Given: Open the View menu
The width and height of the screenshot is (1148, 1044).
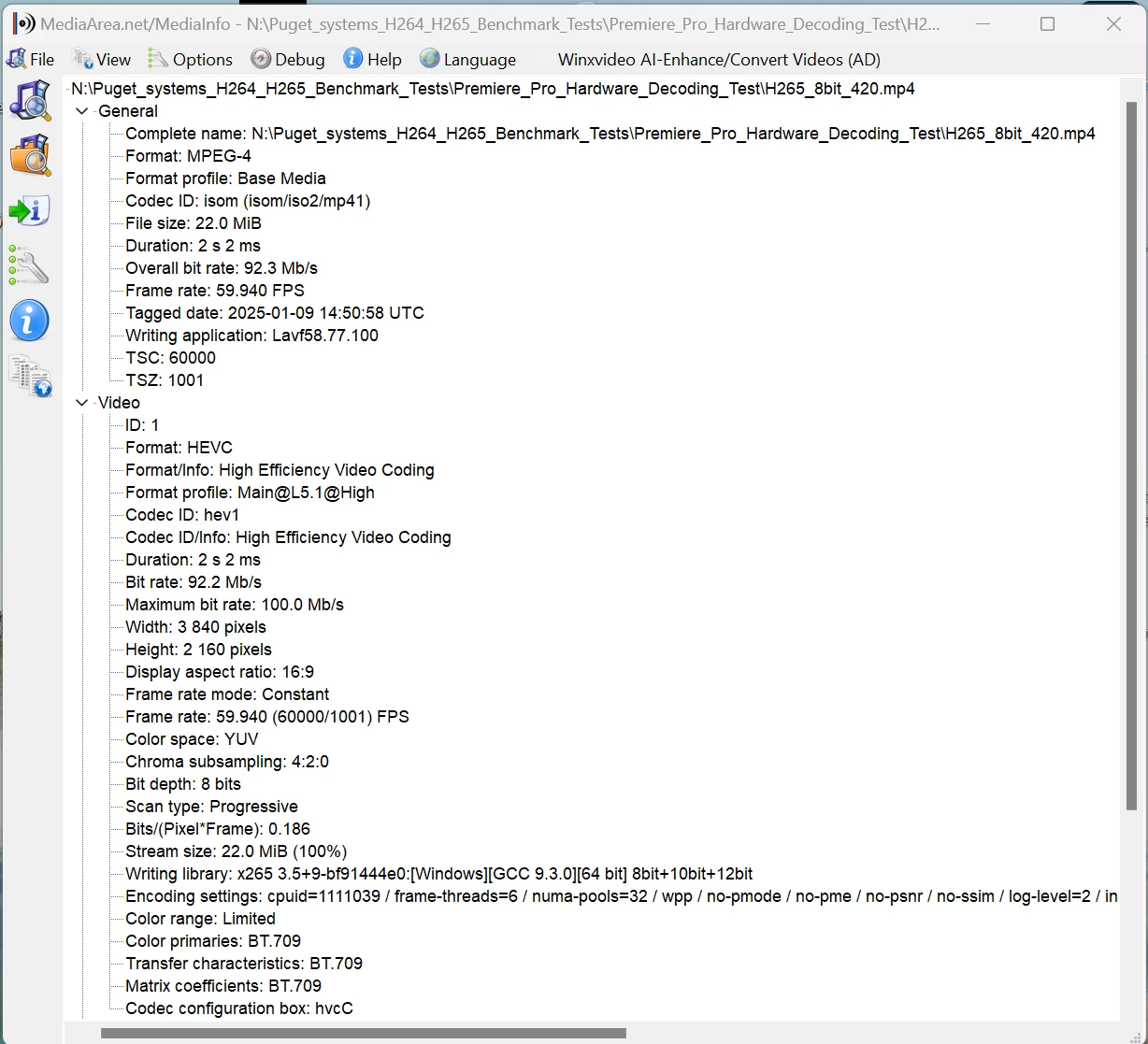Looking at the screenshot, I should (102, 59).
